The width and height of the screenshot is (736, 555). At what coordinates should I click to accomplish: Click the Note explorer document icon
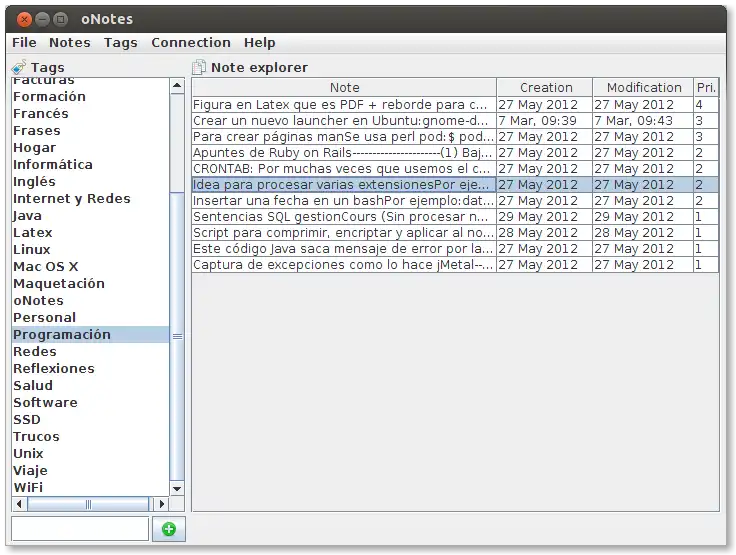pyautogui.click(x=199, y=67)
